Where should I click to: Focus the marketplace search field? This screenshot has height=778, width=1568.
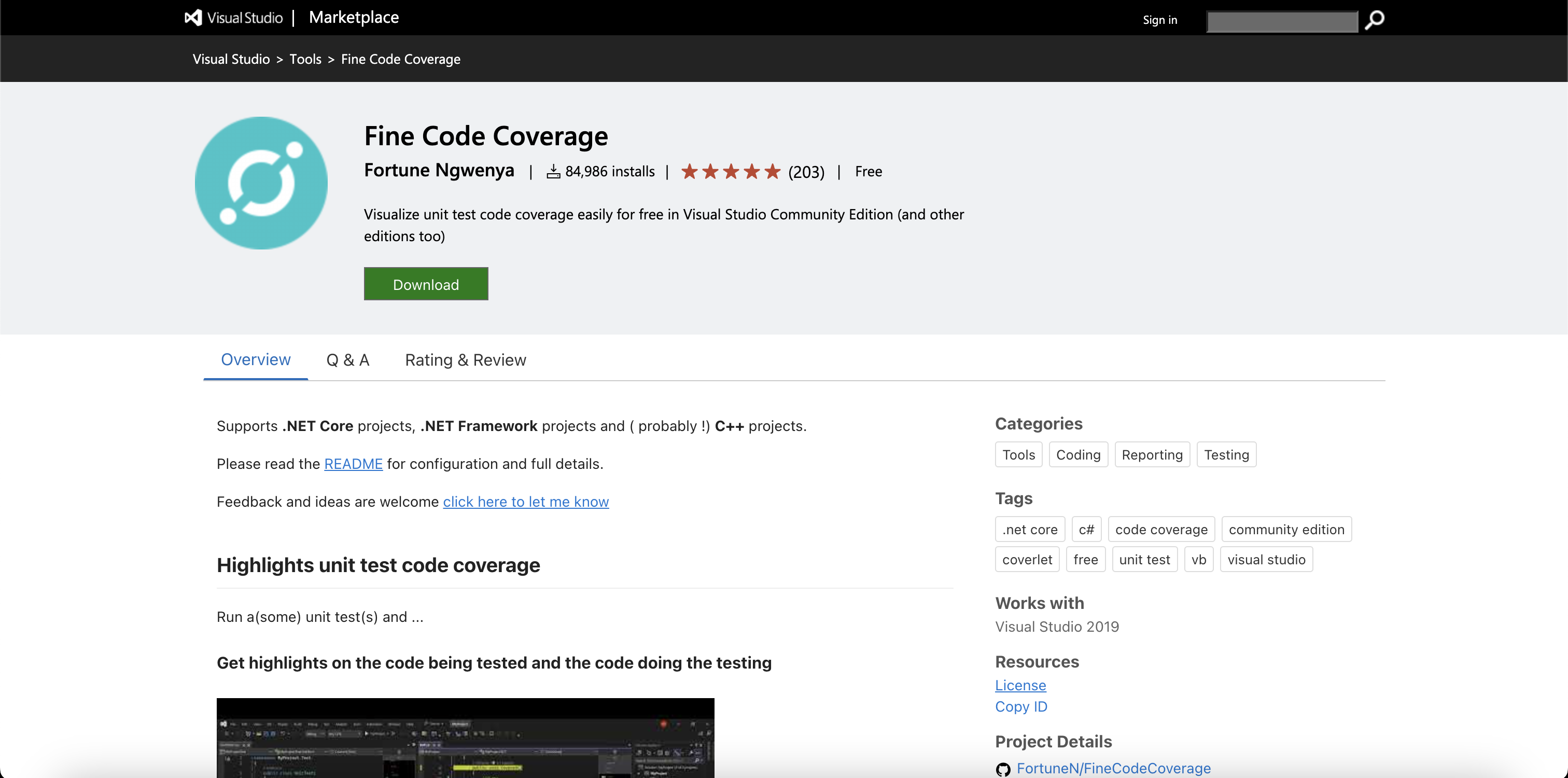pos(1282,21)
